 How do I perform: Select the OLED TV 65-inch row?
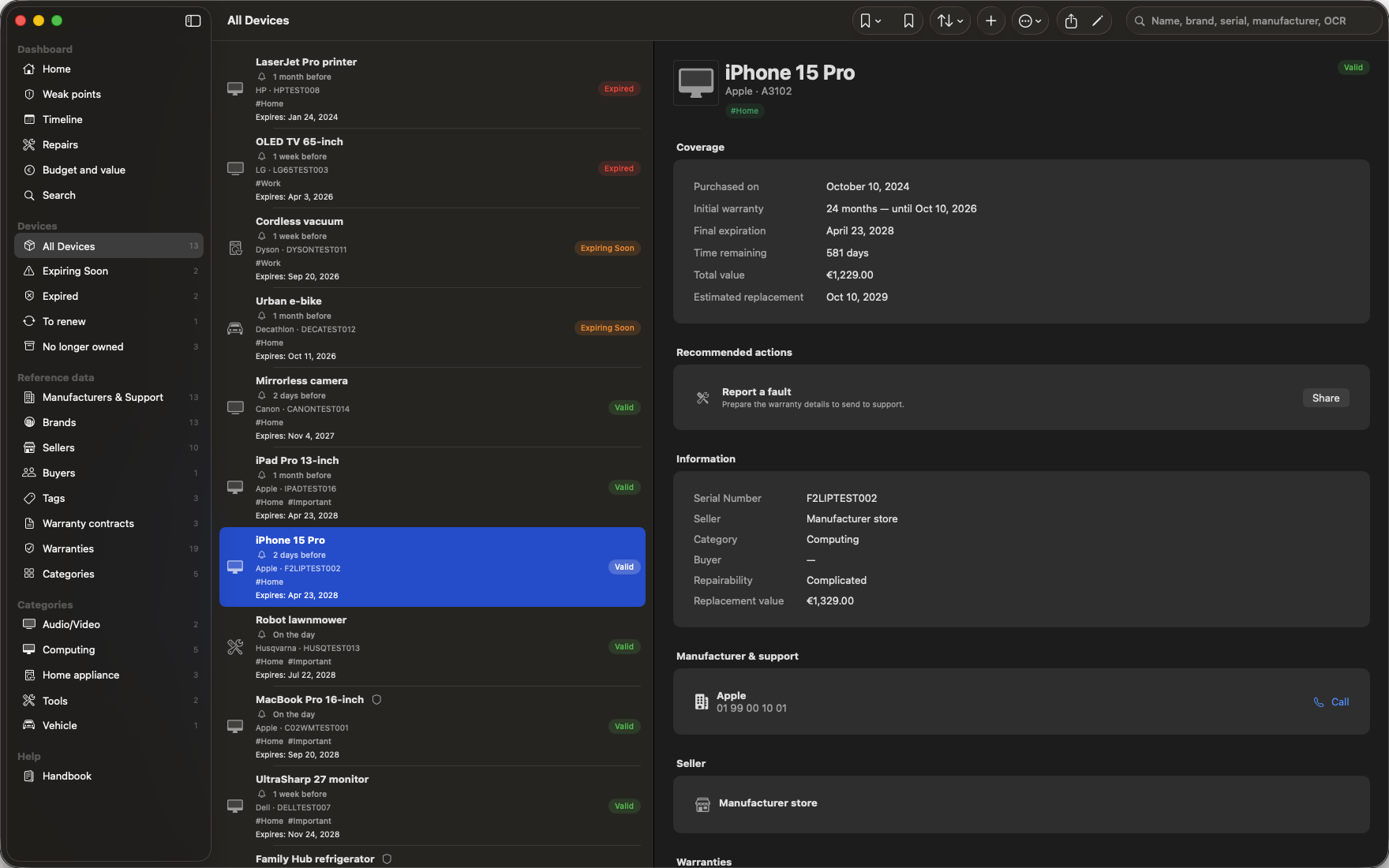[432, 169]
